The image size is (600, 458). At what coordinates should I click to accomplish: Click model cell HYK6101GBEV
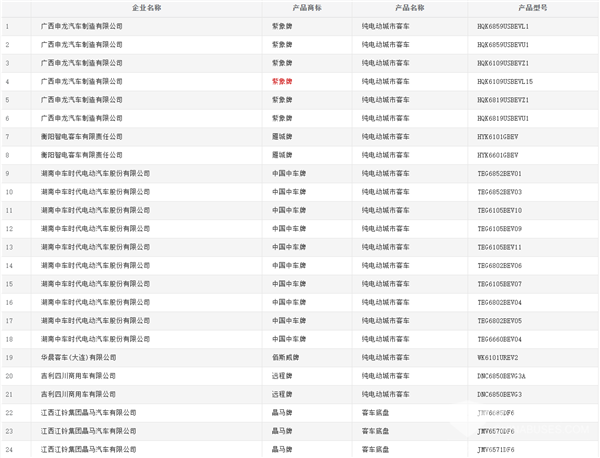(x=499, y=136)
